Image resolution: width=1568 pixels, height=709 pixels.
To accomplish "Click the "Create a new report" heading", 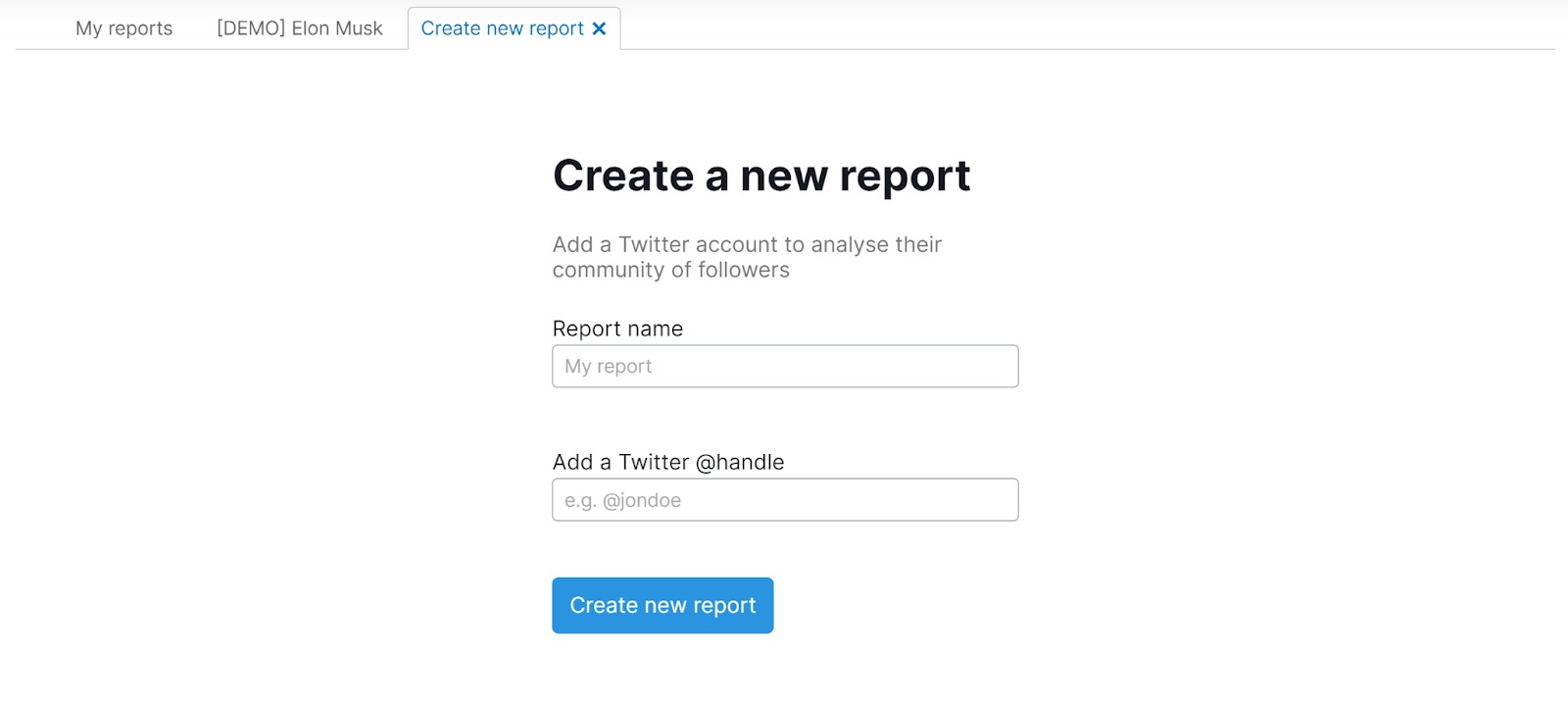I will click(761, 177).
